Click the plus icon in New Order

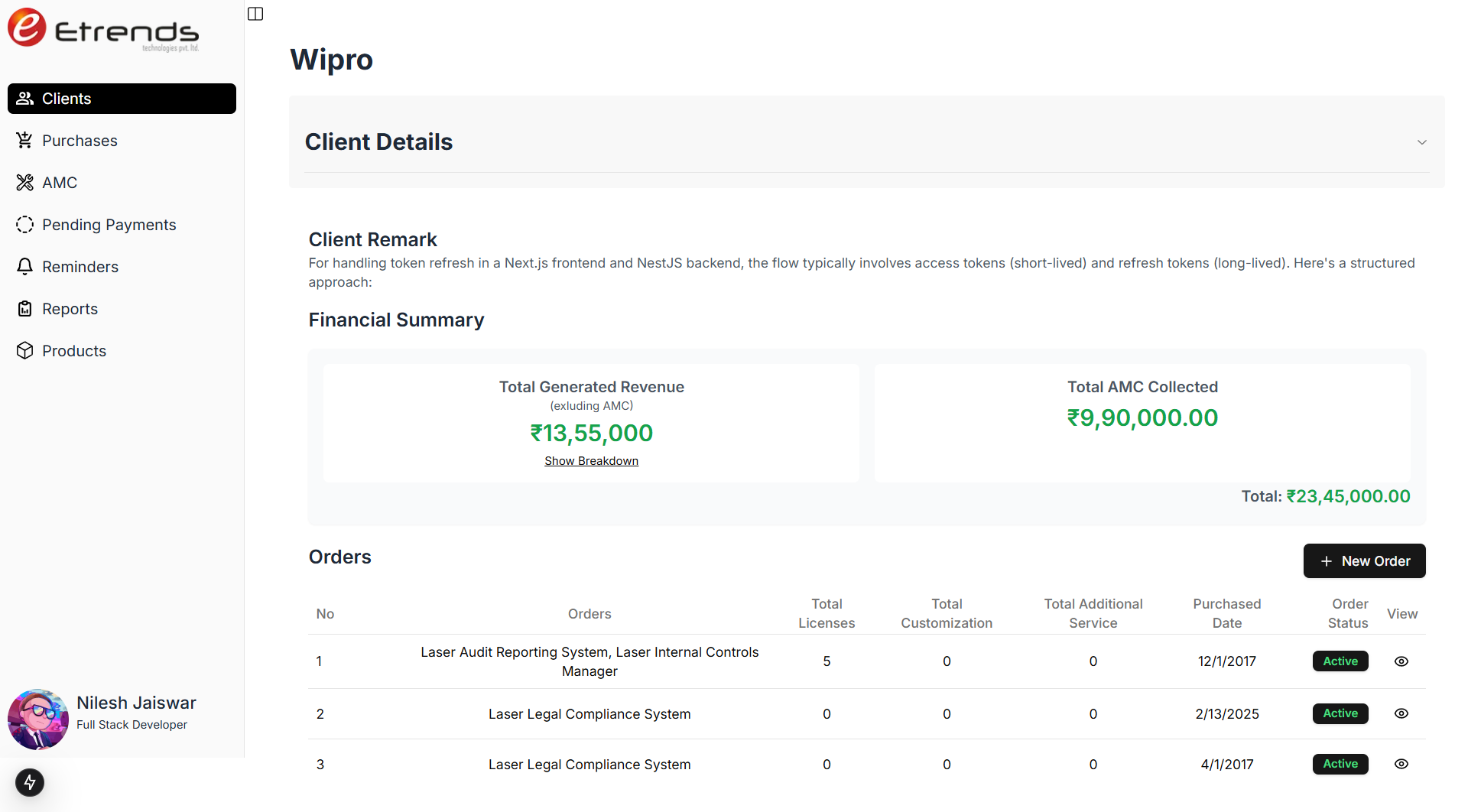(1327, 561)
